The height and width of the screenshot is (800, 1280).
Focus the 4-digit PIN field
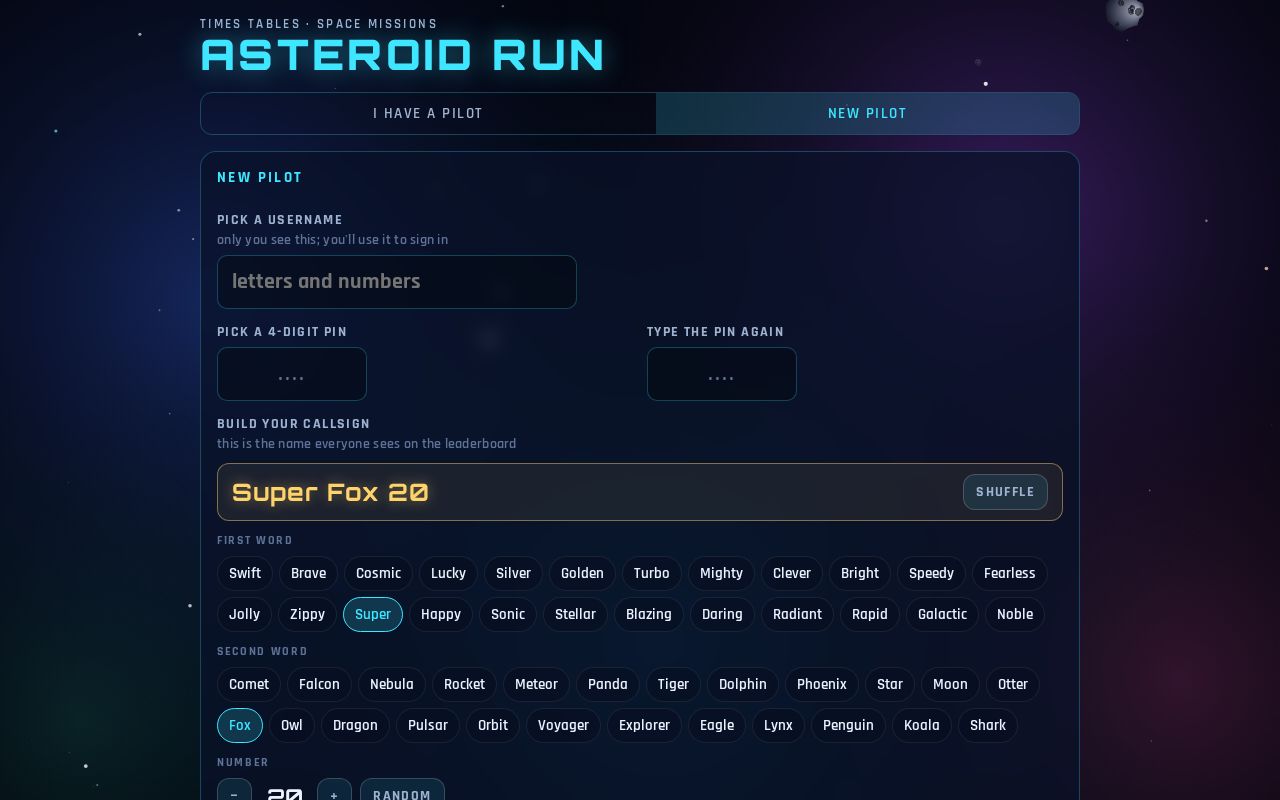292,374
